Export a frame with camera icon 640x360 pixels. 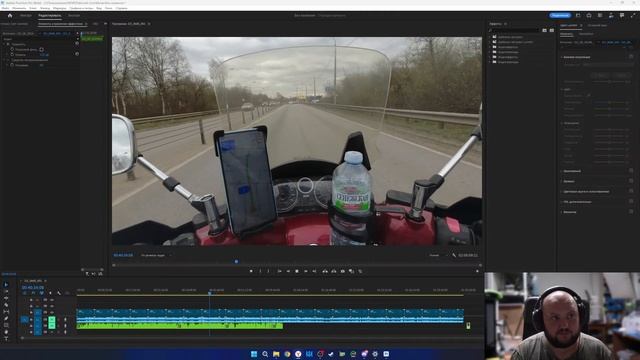343,271
